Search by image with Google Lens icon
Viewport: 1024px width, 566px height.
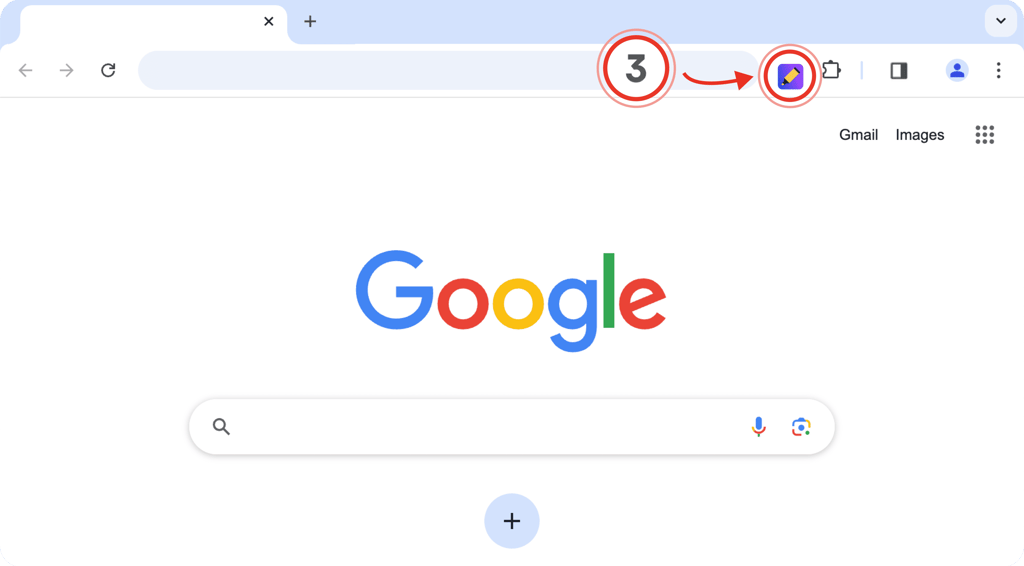point(801,426)
